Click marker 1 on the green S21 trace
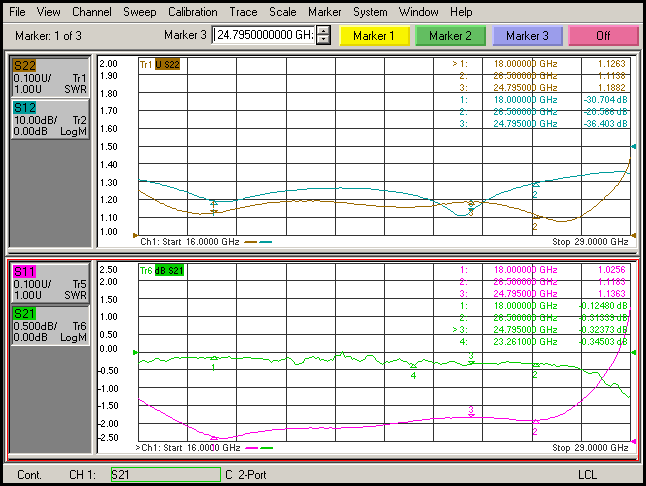 click(214, 357)
